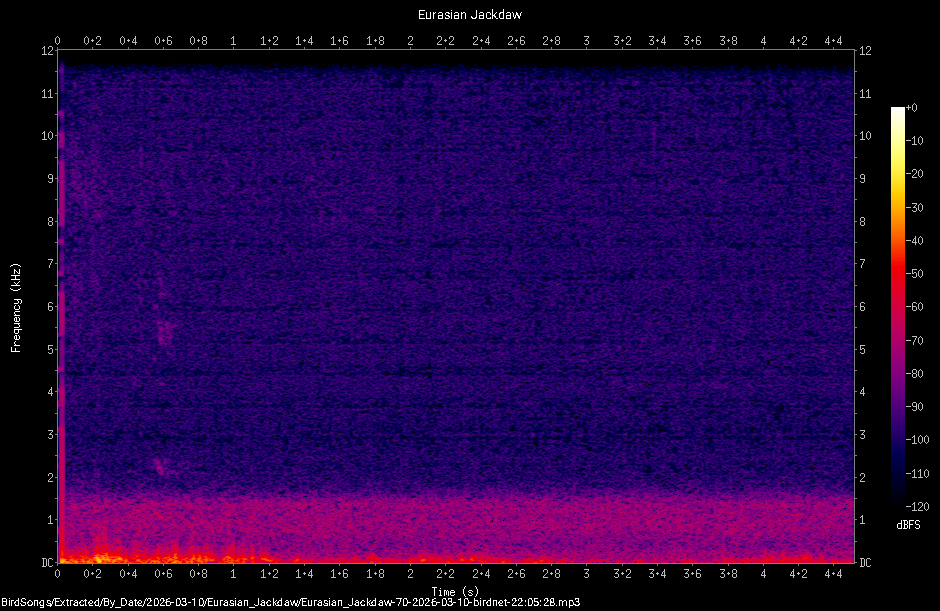The width and height of the screenshot is (940, 611).
Task: Click the 3 second tick on bottom axis
Action: pos(587,576)
